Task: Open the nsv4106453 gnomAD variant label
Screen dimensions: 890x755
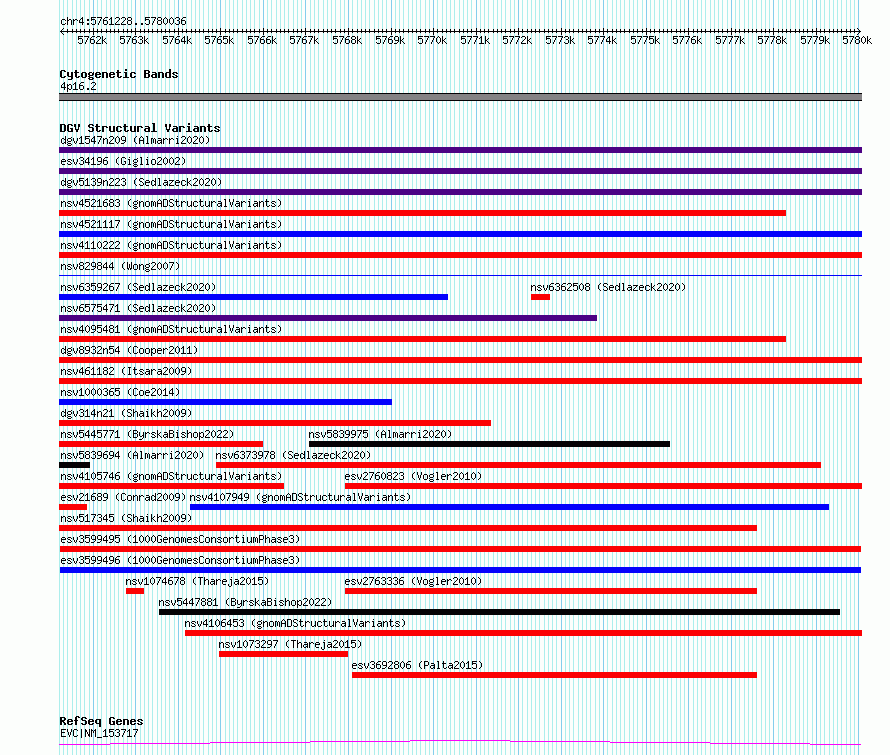Action: tap(295, 623)
